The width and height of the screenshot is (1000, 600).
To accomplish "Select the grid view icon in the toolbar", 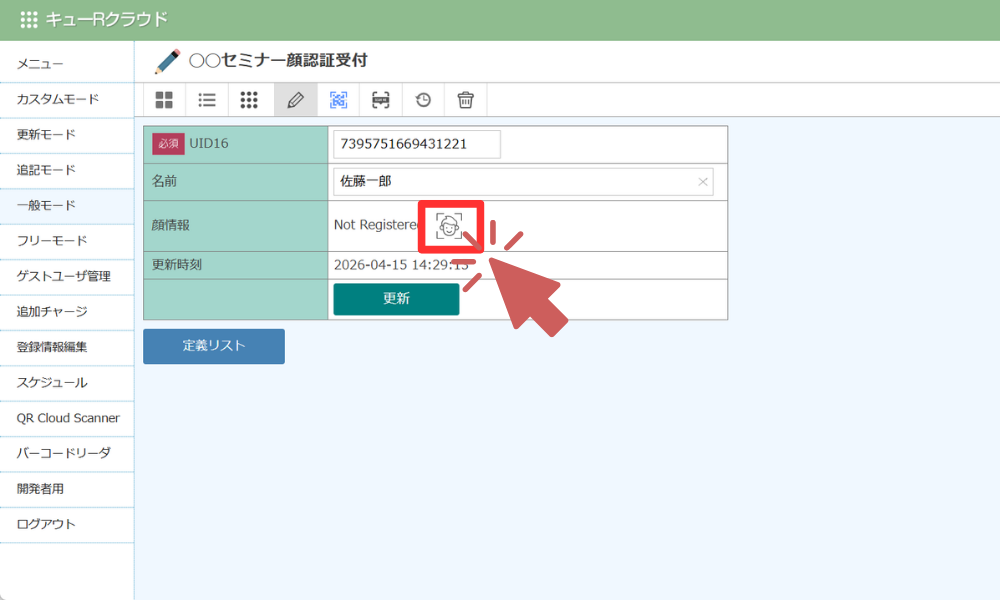I will coord(165,100).
